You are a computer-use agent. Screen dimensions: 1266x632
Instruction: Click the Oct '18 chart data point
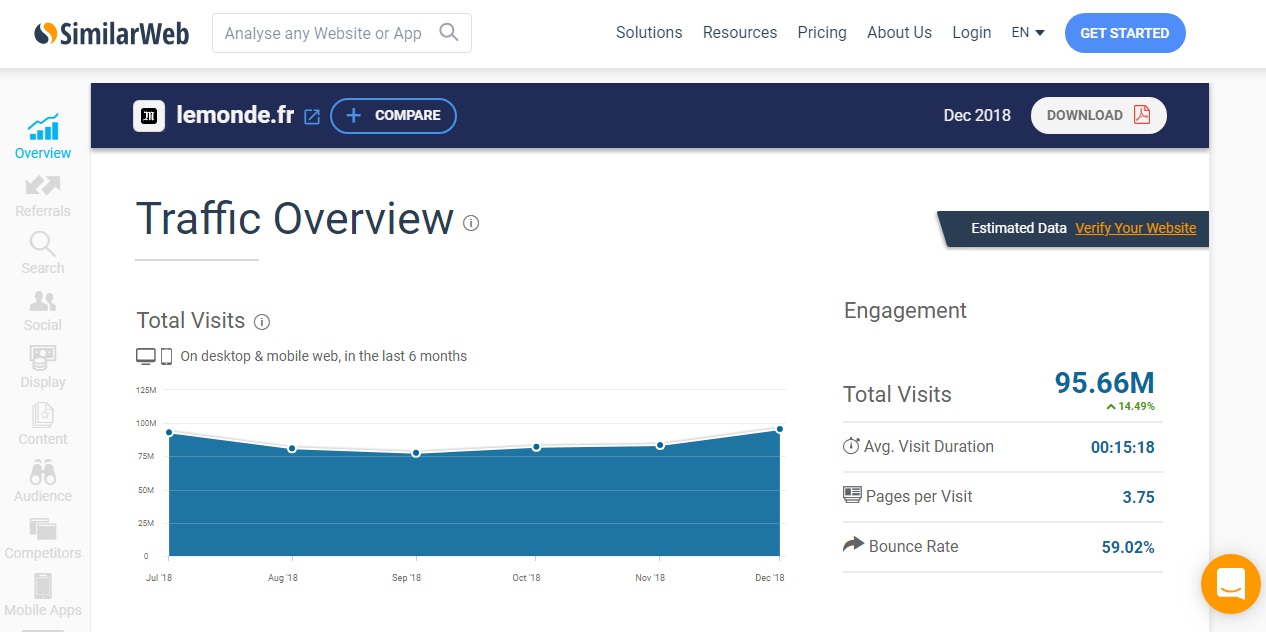537,447
